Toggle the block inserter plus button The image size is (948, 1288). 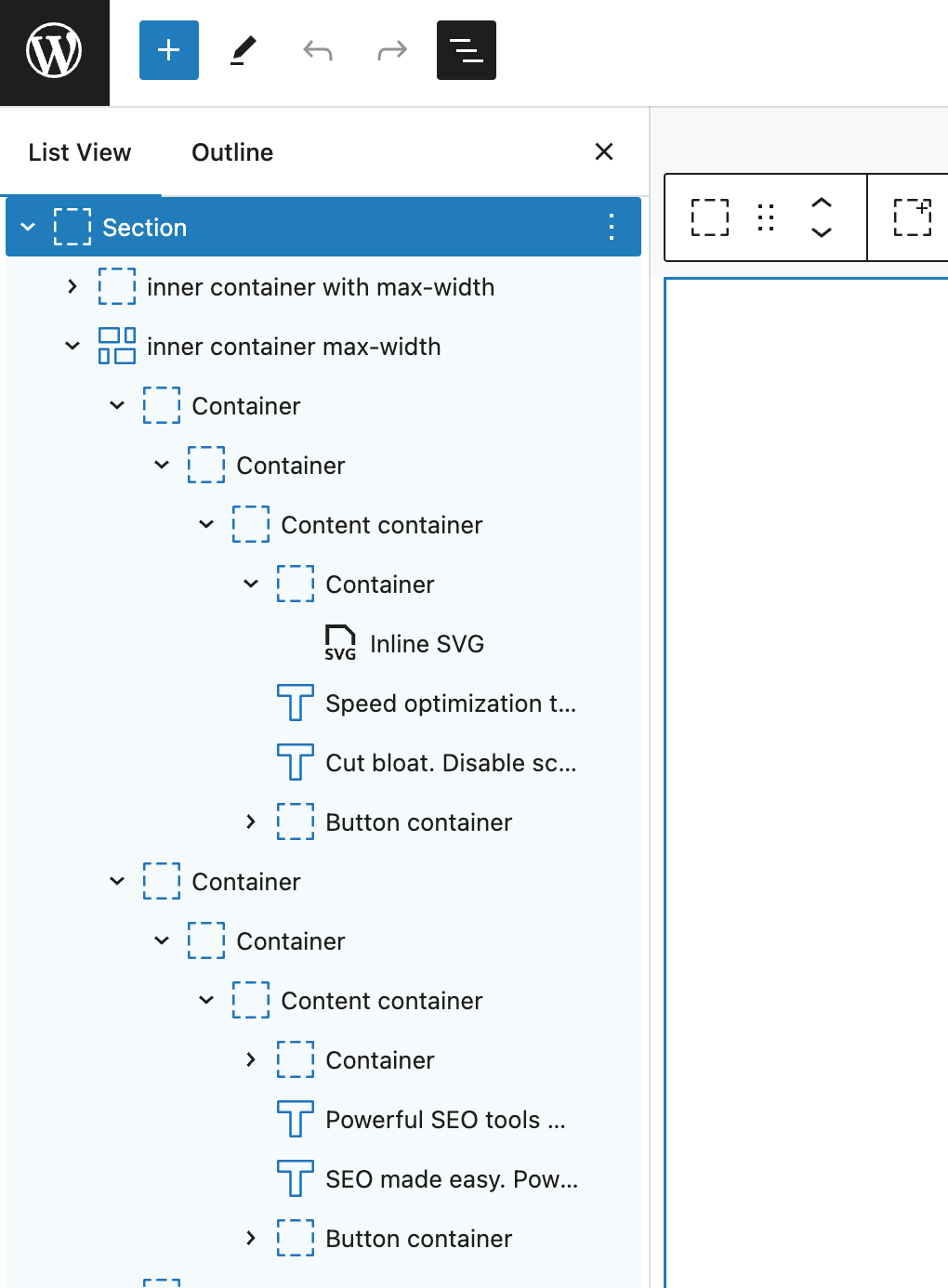pyautogui.click(x=169, y=50)
